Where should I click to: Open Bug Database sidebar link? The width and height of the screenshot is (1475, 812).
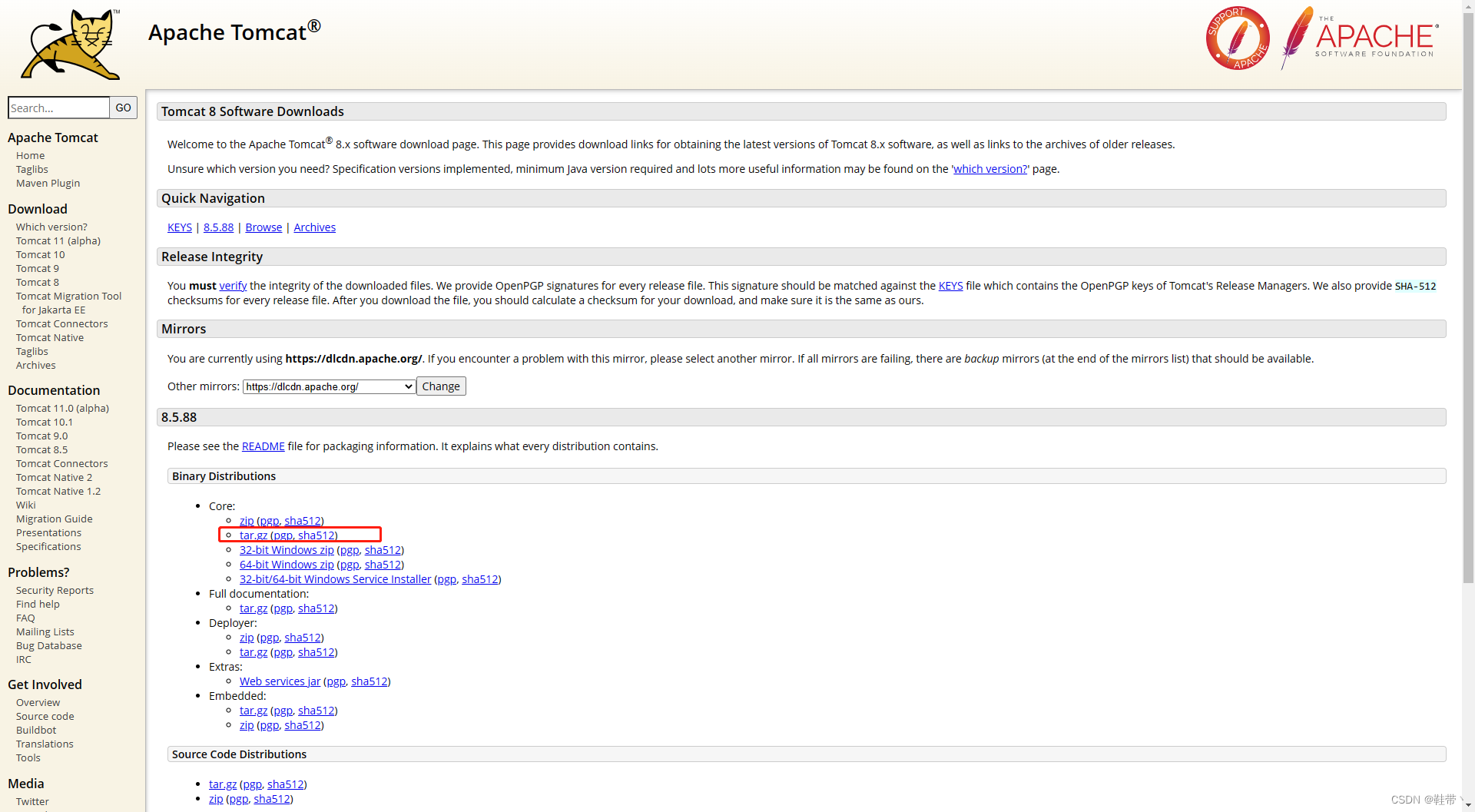(48, 645)
